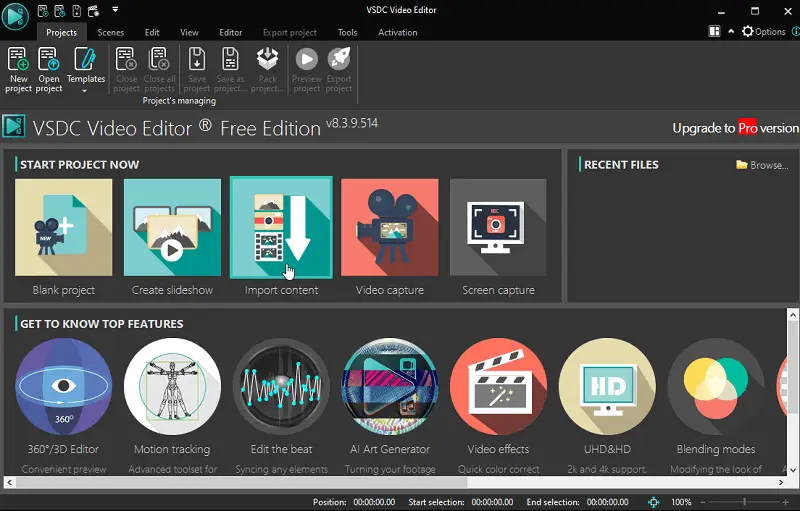Switch to the Scenes tab
800x511 pixels.
coord(111,32)
